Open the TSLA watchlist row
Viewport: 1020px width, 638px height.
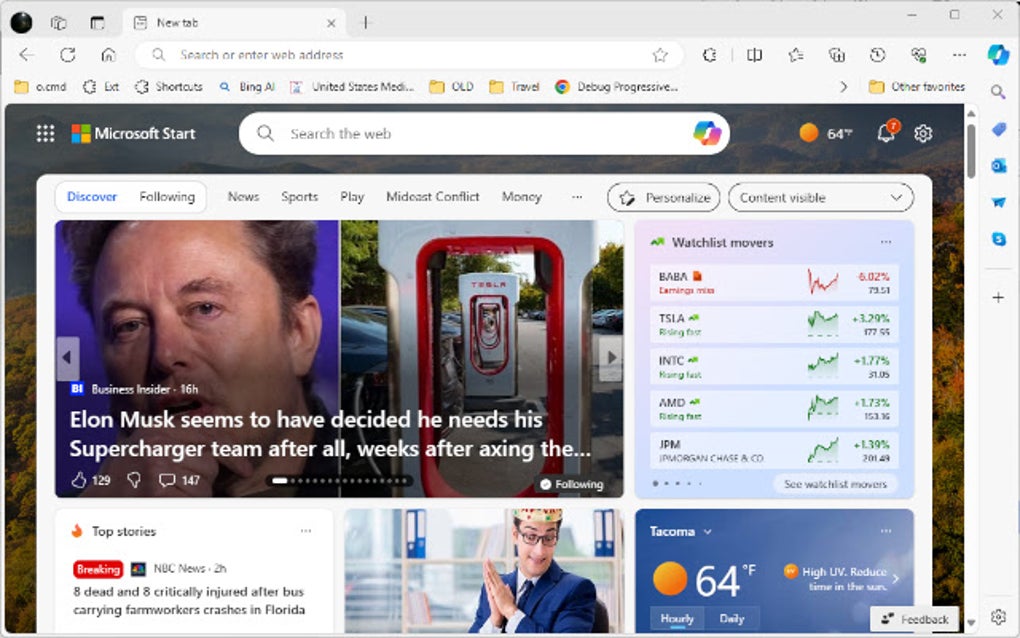(x=774, y=325)
